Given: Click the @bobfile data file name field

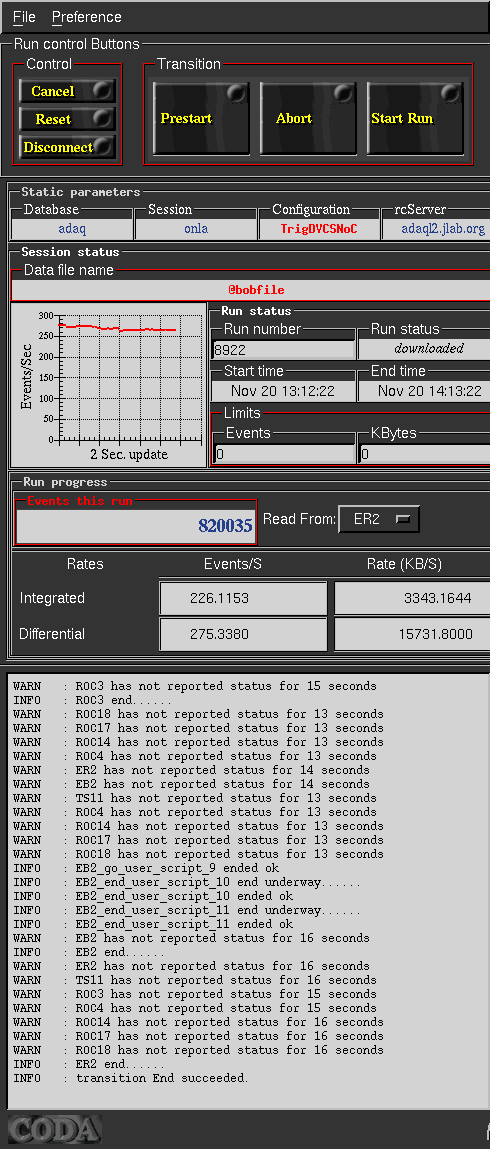Looking at the screenshot, I should (x=251, y=290).
